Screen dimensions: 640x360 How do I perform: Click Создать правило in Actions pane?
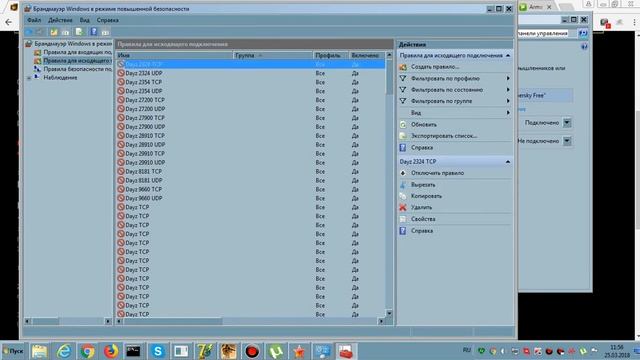point(435,67)
